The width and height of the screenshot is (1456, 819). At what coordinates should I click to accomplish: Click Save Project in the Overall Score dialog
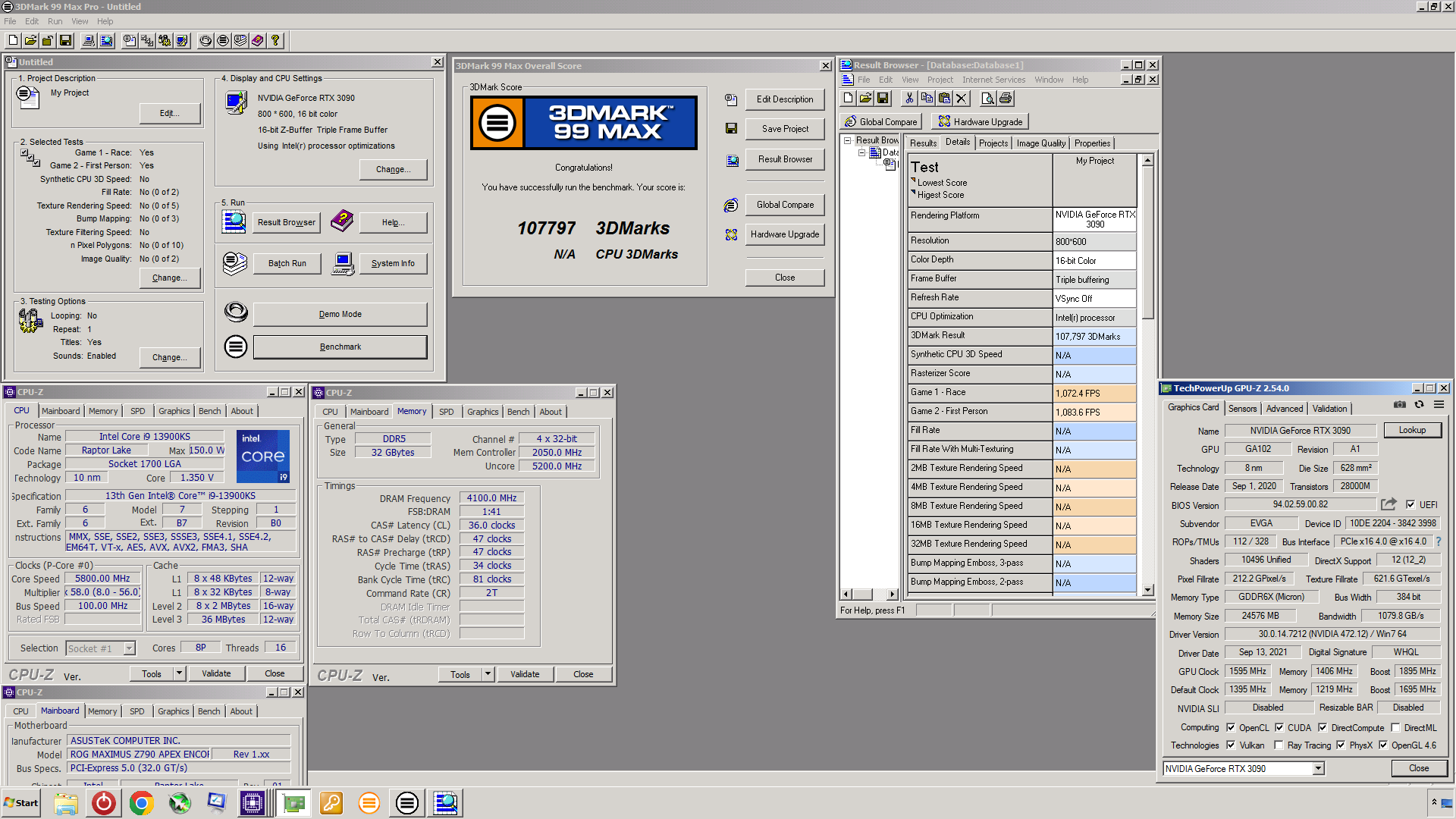click(x=785, y=129)
